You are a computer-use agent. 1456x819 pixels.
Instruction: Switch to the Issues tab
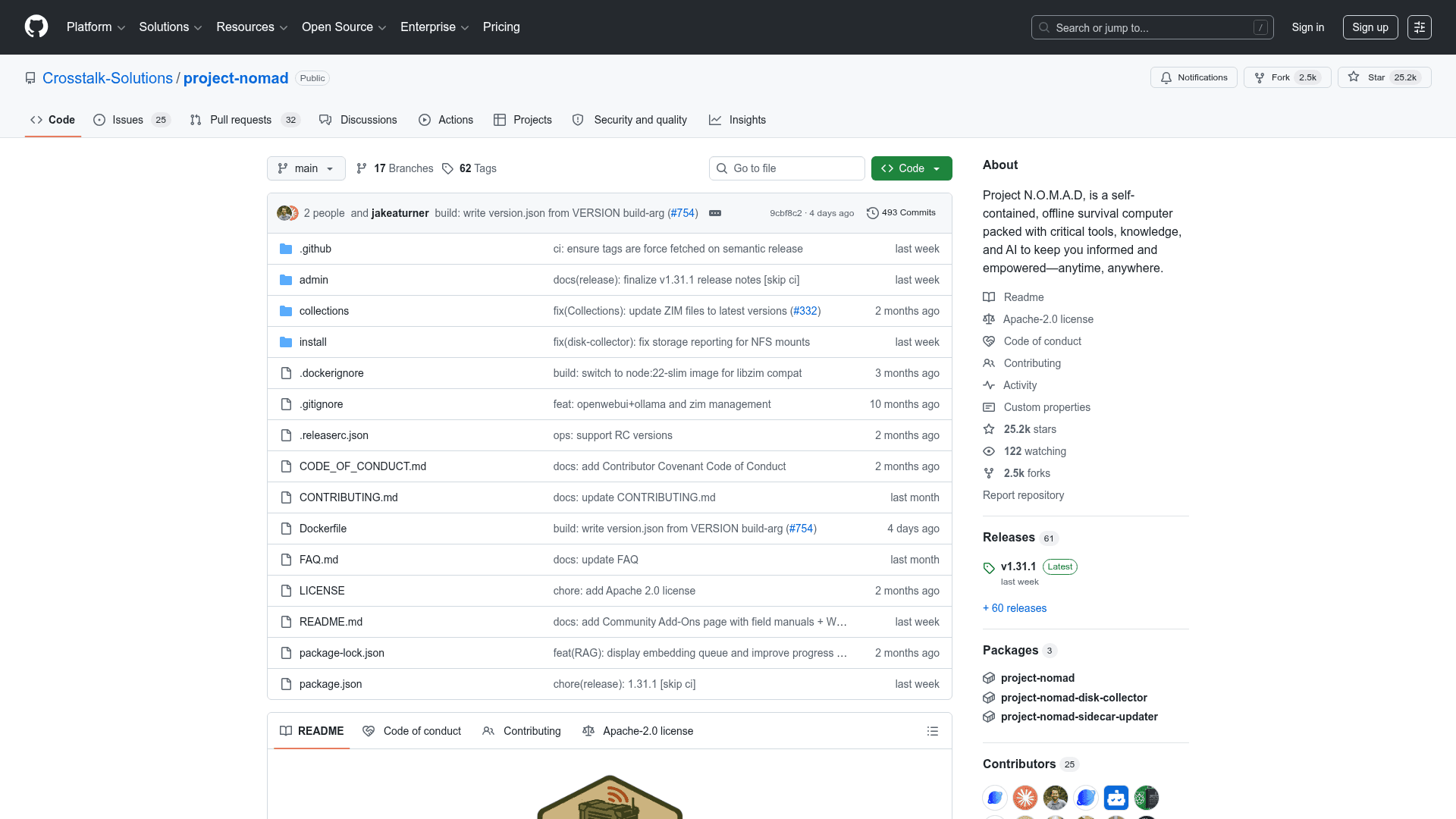pos(132,120)
